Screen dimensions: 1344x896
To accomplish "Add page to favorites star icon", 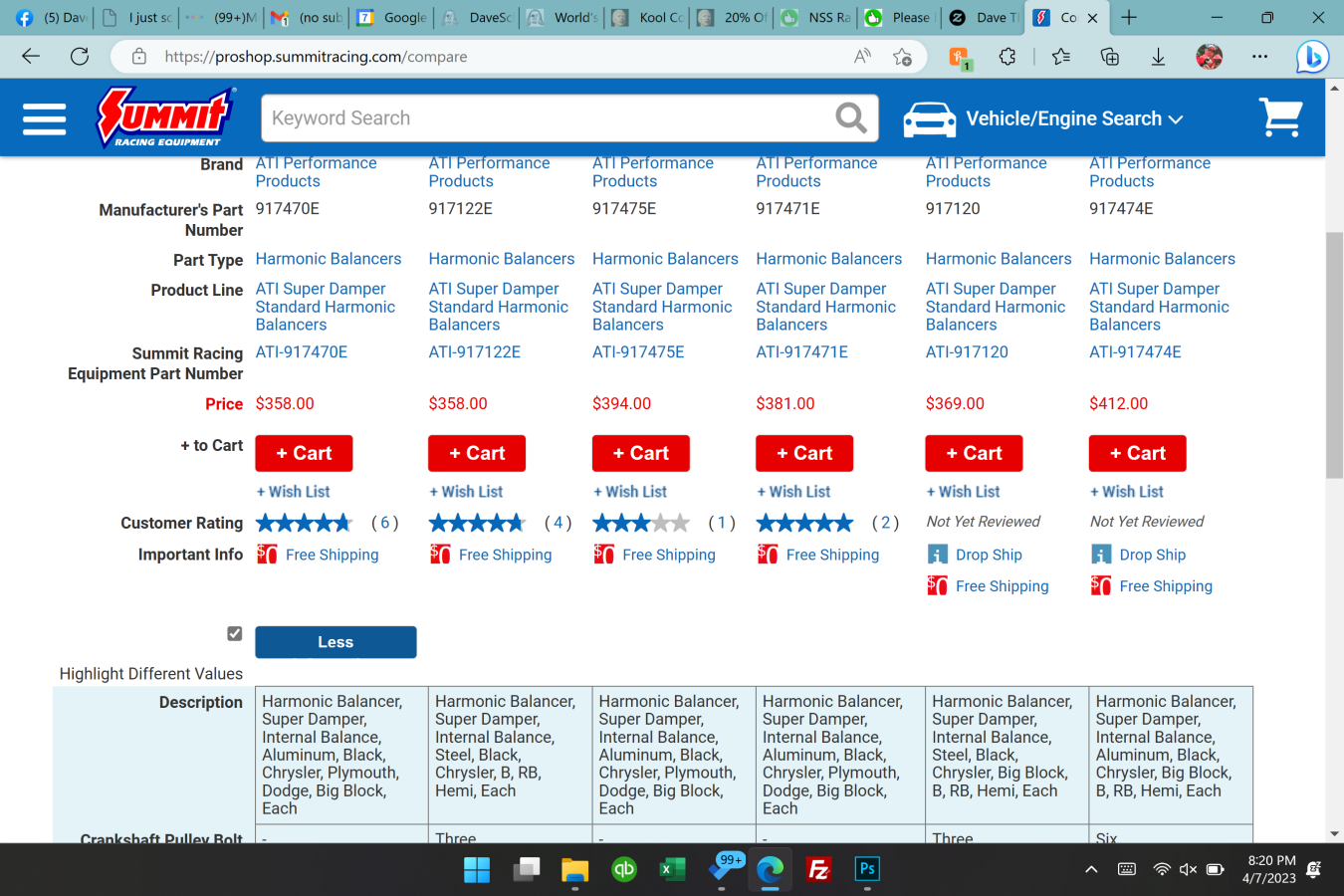I will click(902, 57).
